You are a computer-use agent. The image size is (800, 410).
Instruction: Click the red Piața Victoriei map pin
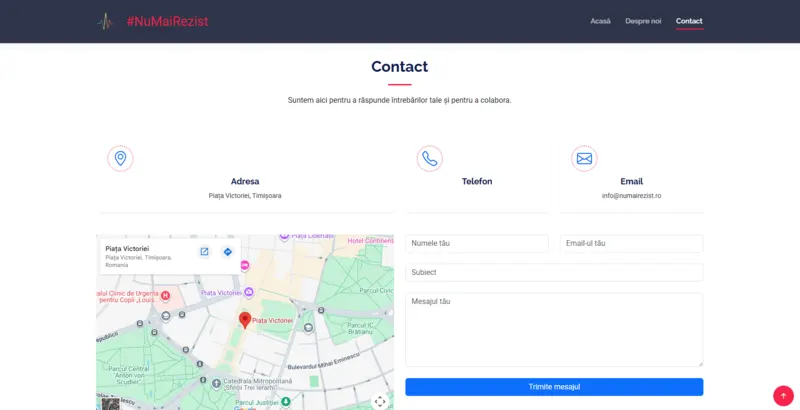245,320
